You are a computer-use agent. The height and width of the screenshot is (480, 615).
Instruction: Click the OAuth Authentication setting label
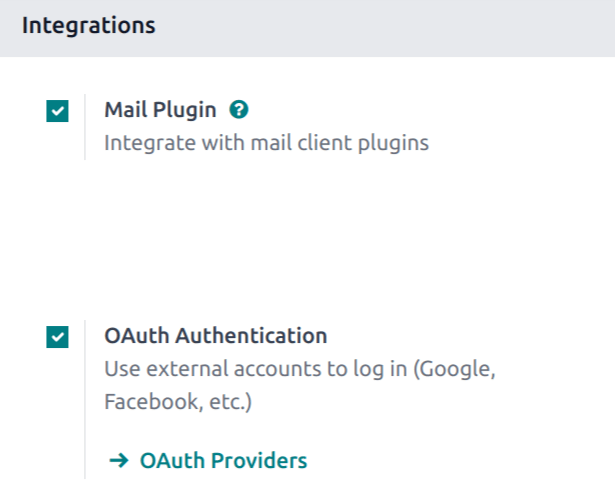tap(215, 335)
